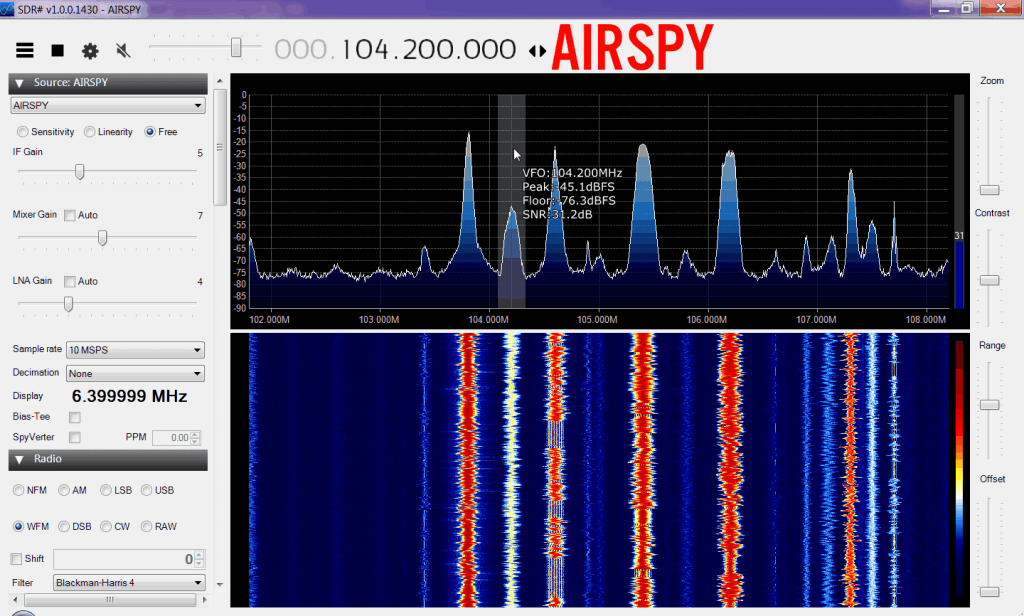
Task: Collapse the Source: AIRSPY panel
Action: (19, 83)
